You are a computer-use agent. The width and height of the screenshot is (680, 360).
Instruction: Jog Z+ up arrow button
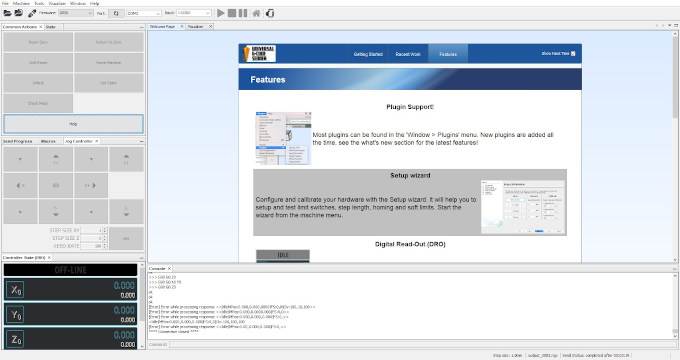coord(126,159)
